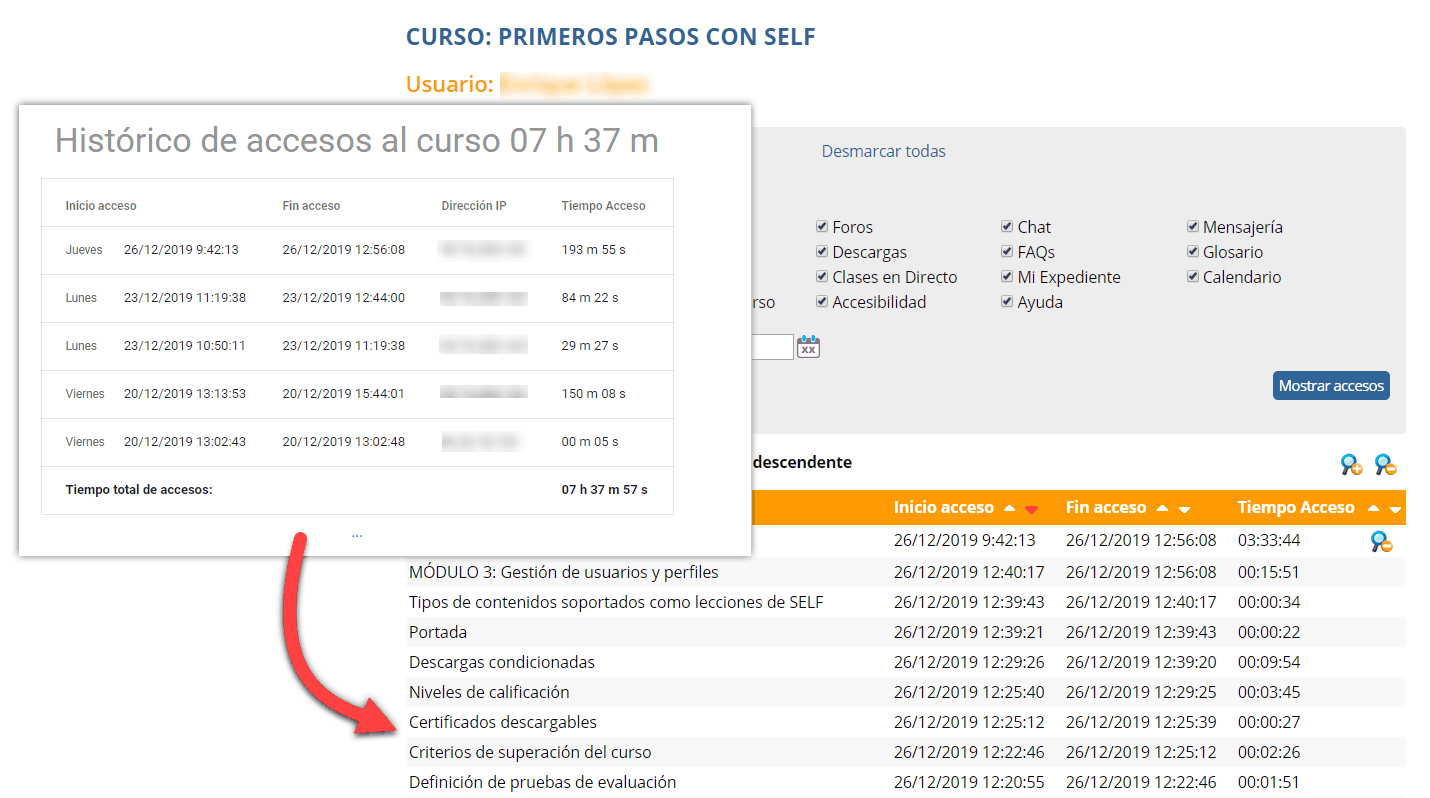Click the 150 m 08 s access time cell
This screenshot has height=798, width=1430.
(593, 394)
